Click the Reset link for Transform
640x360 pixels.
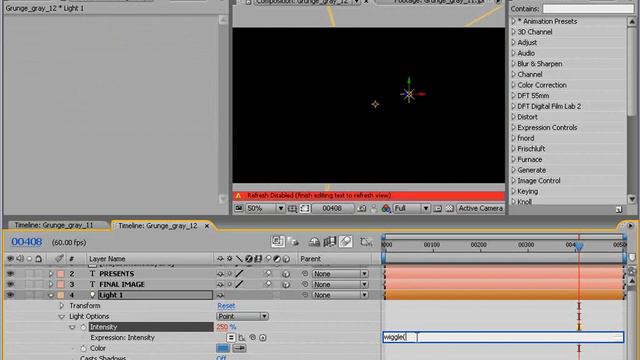(226, 306)
